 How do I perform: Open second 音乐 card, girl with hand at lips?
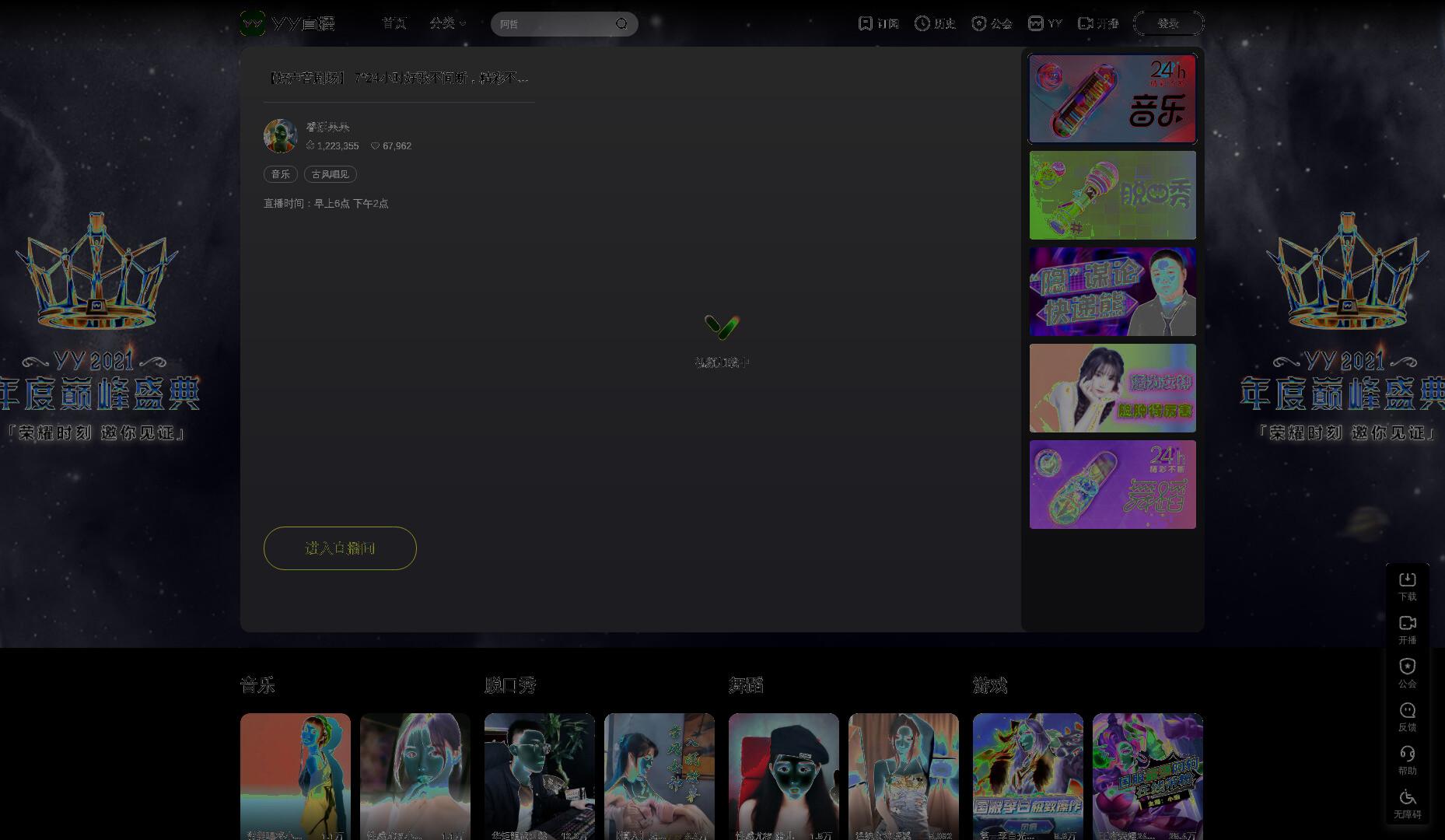click(x=415, y=776)
